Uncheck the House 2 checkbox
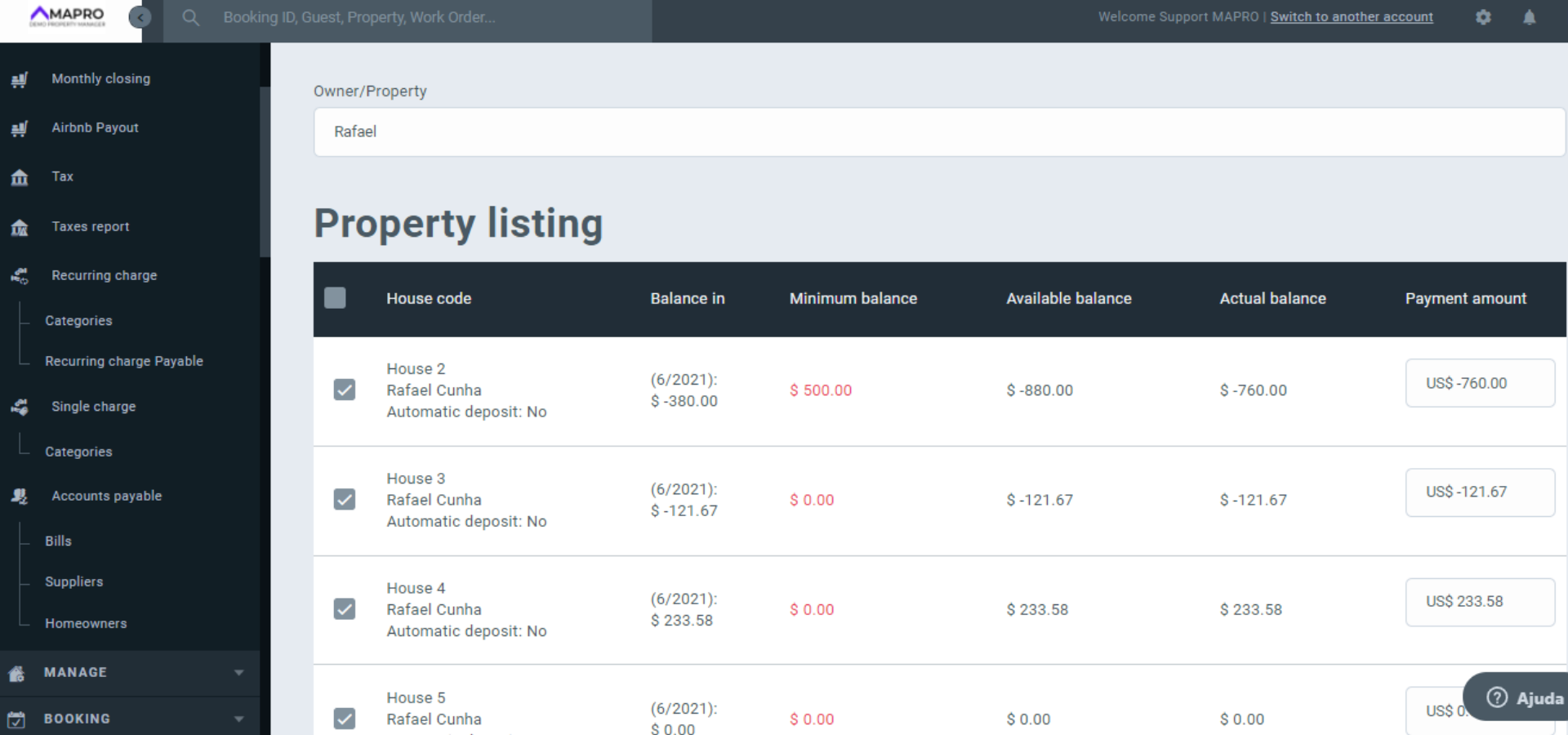 pyautogui.click(x=345, y=390)
